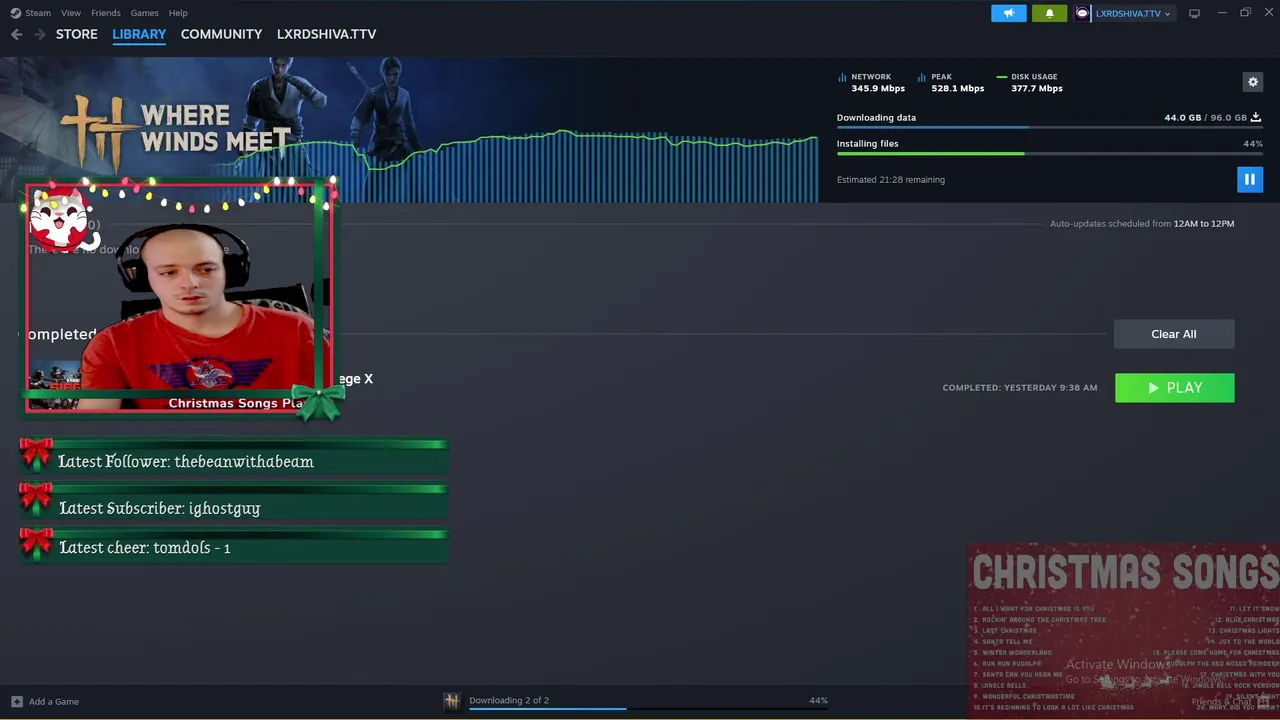Viewport: 1280px width, 720px height.
Task: Click the Friends & Chat button
Action: pyautogui.click(x=1230, y=702)
